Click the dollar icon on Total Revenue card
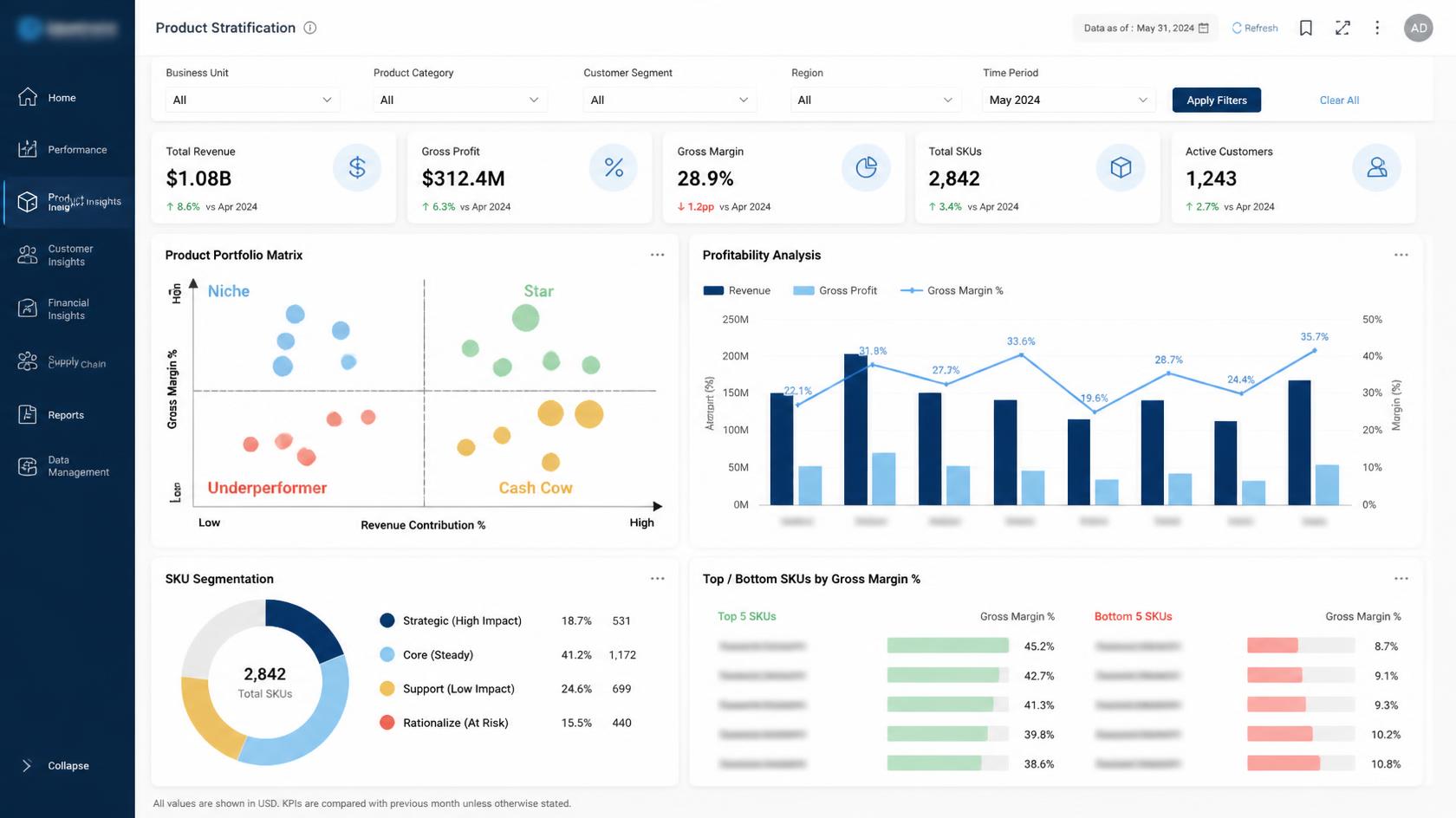 pos(357,167)
